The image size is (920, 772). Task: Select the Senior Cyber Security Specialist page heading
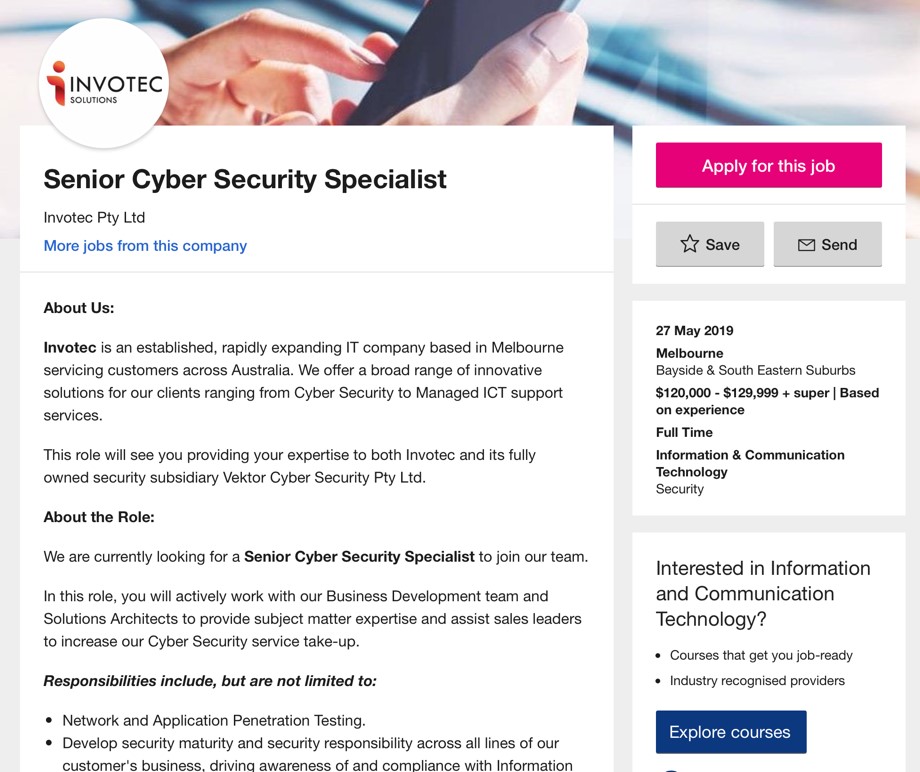tap(245, 180)
